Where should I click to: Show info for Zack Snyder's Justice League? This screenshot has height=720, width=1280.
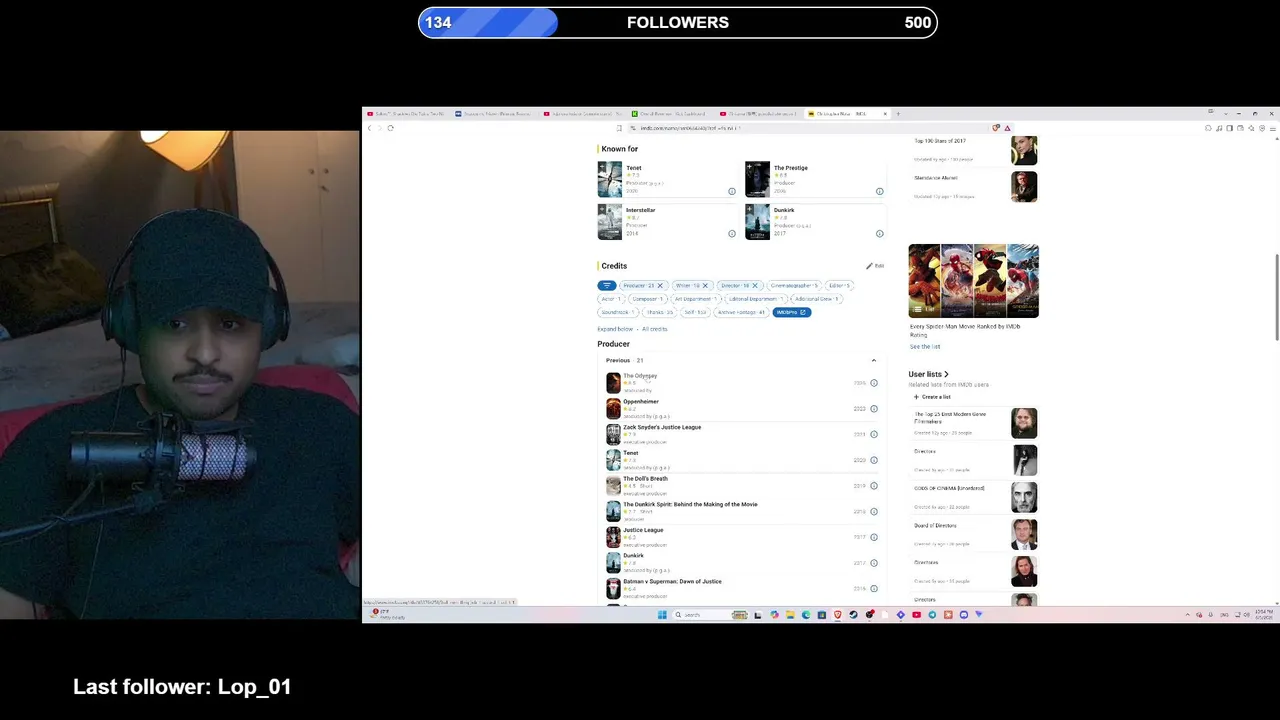pos(874,434)
